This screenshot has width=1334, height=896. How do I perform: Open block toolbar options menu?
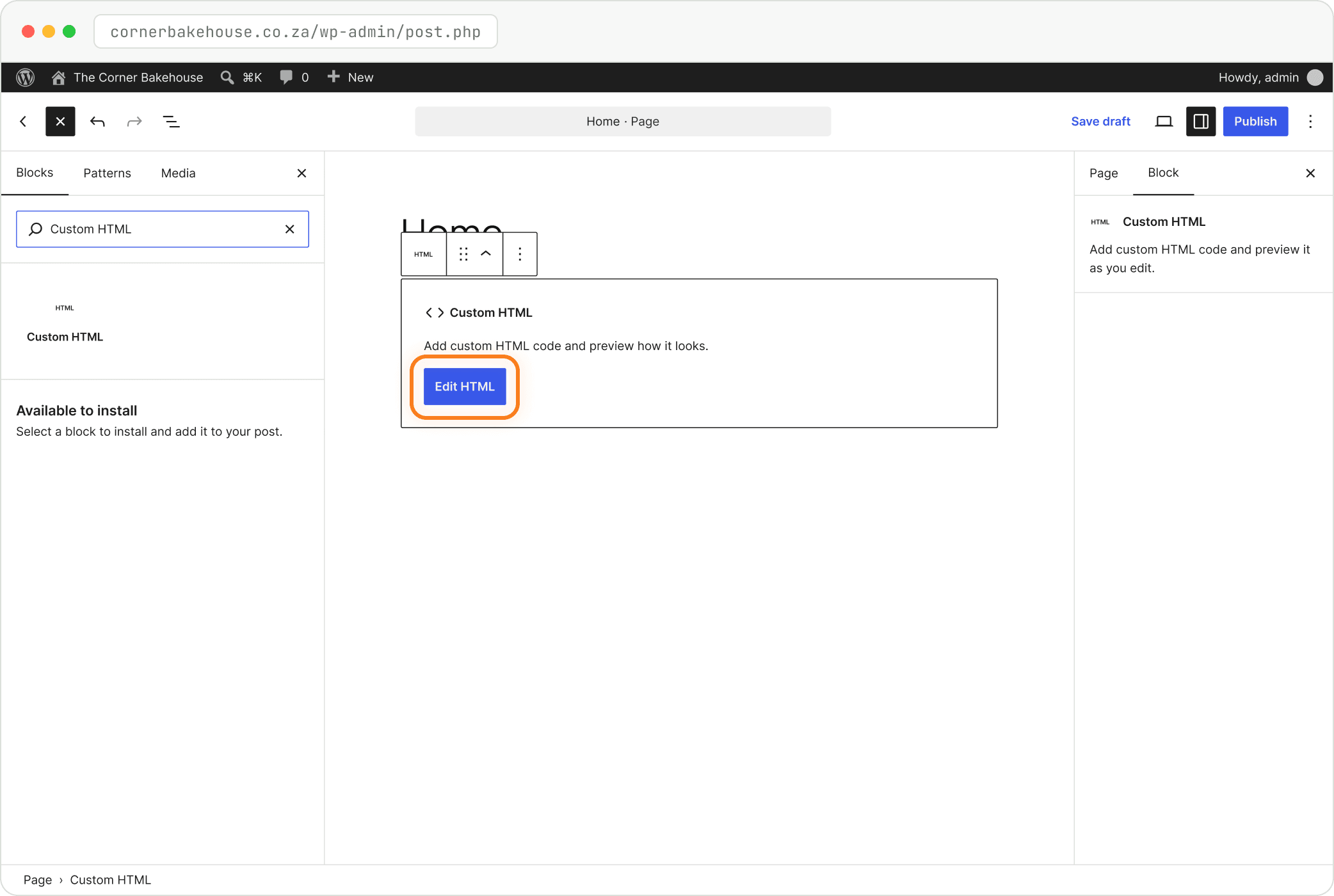(x=520, y=254)
